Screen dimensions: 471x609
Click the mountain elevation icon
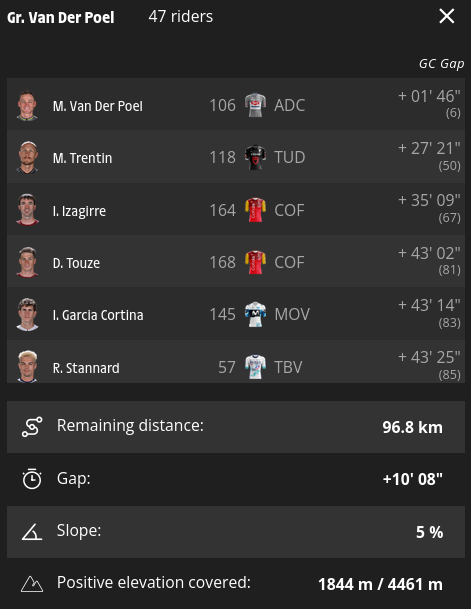32,584
